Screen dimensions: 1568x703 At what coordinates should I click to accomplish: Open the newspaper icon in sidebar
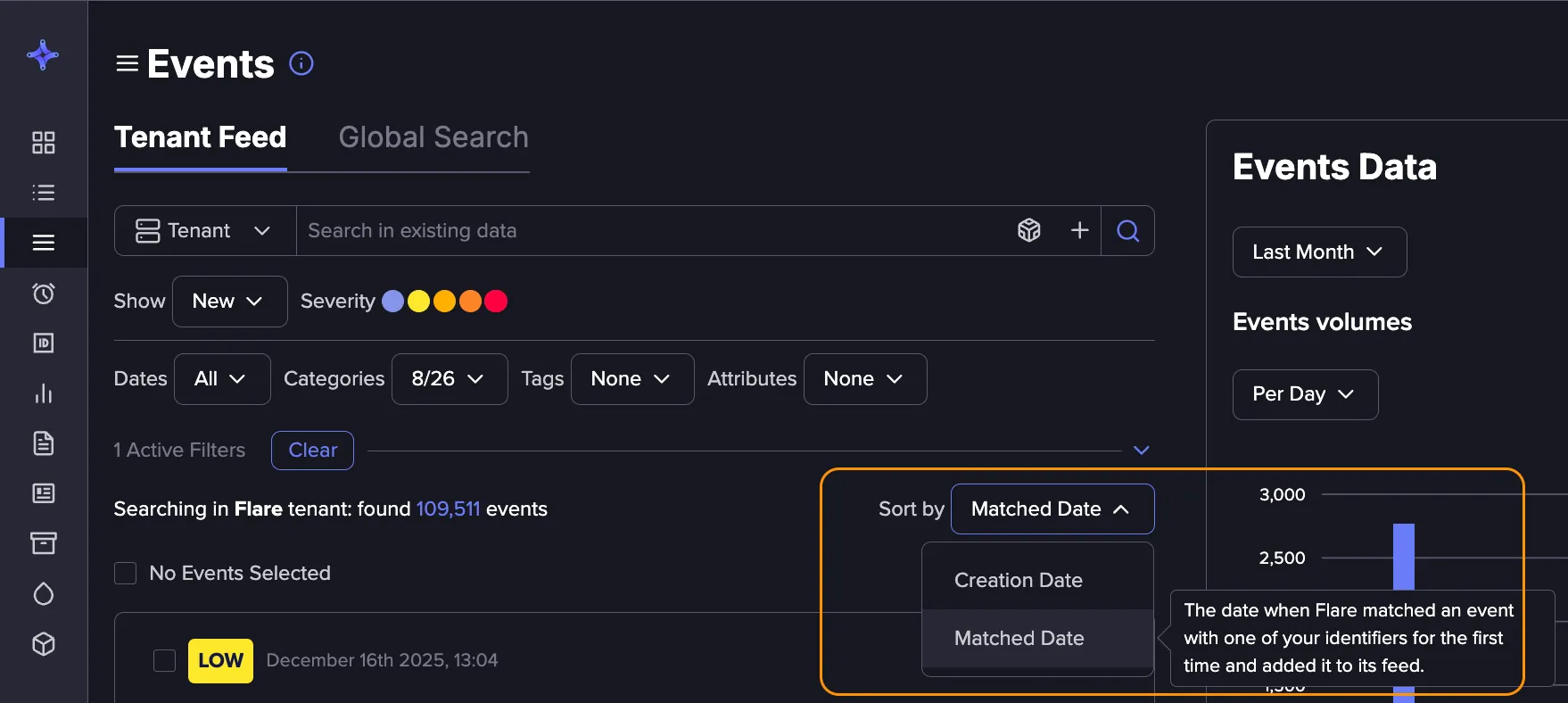43,493
